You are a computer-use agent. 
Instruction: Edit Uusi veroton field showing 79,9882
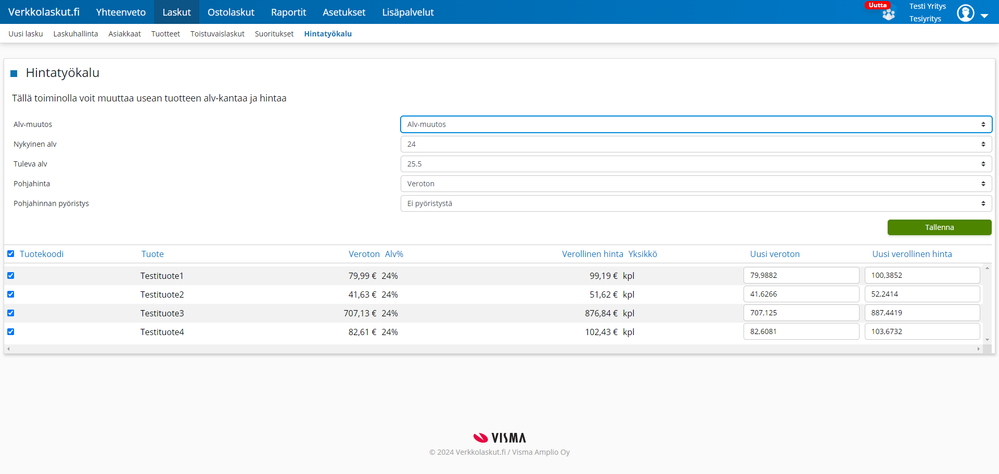801,276
